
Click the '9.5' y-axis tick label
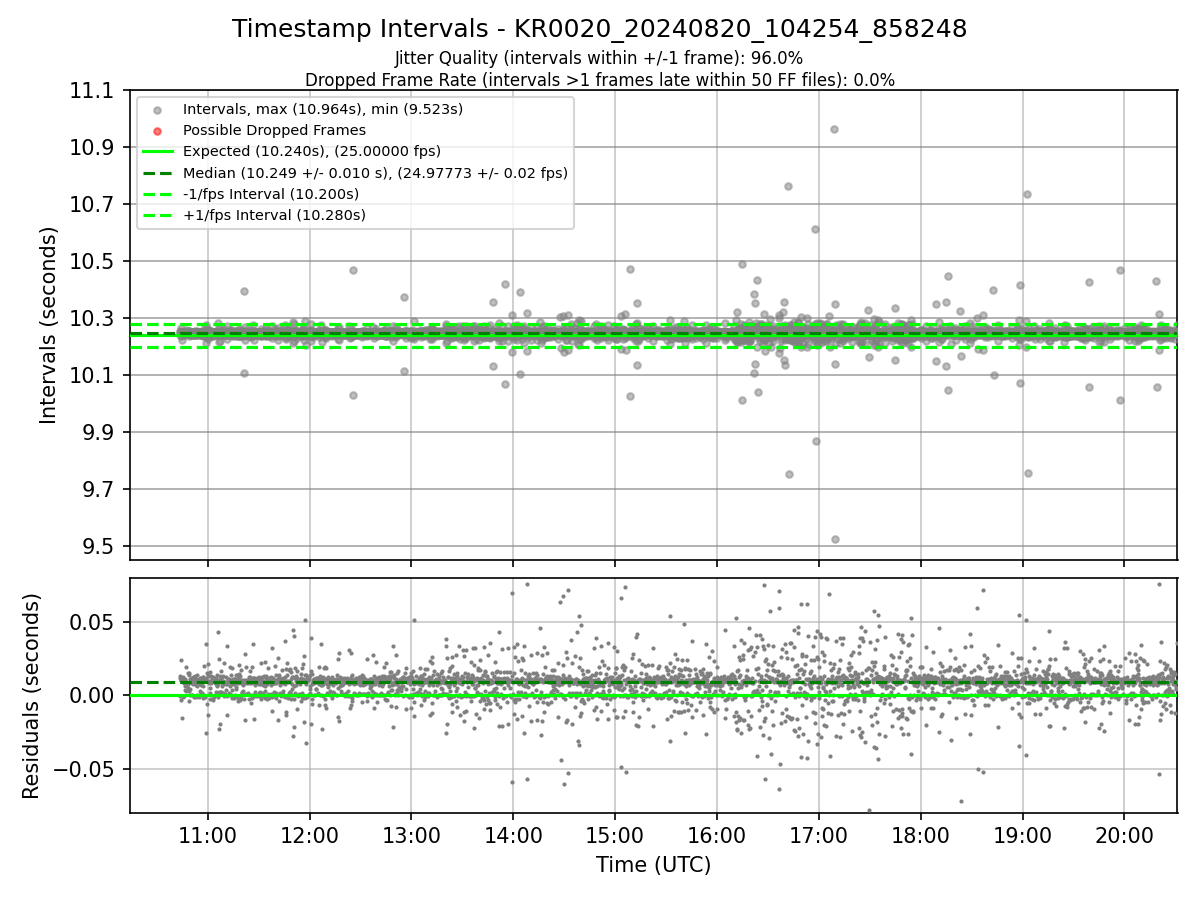(100, 547)
